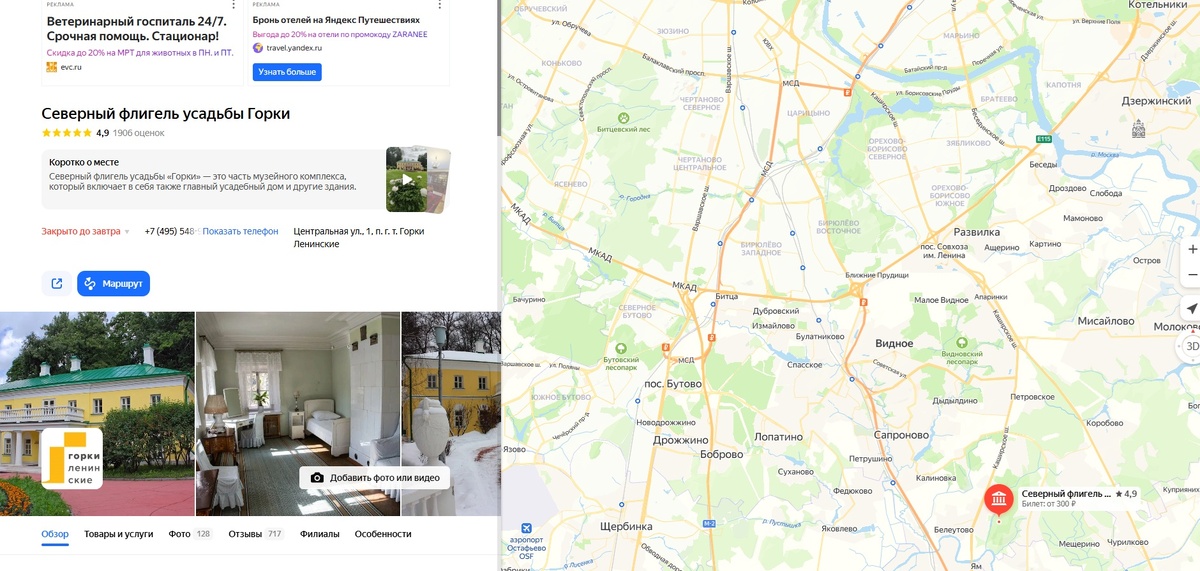Viewport: 1200px width, 571px height.
Task: Toggle the 3D map view
Action: coord(1191,346)
